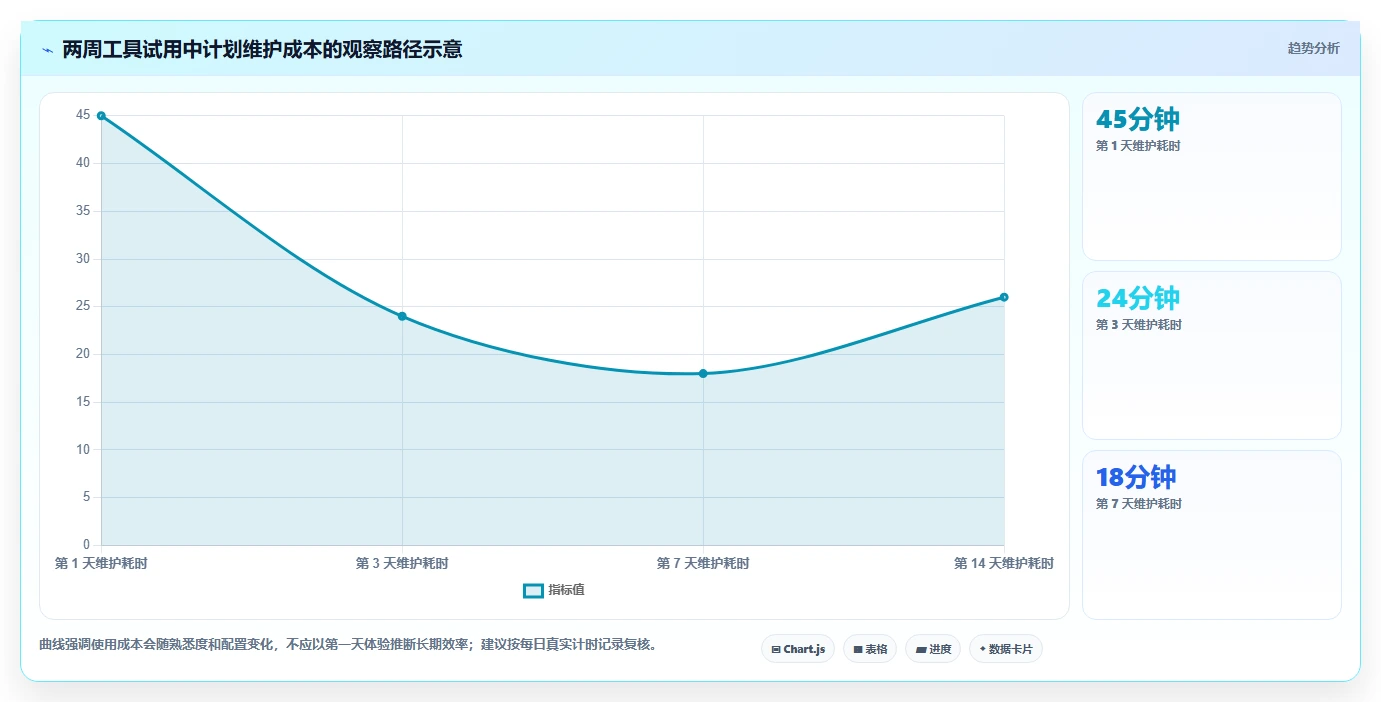
Task: Click the icon inside the Chart.js pill
Action: 776,650
